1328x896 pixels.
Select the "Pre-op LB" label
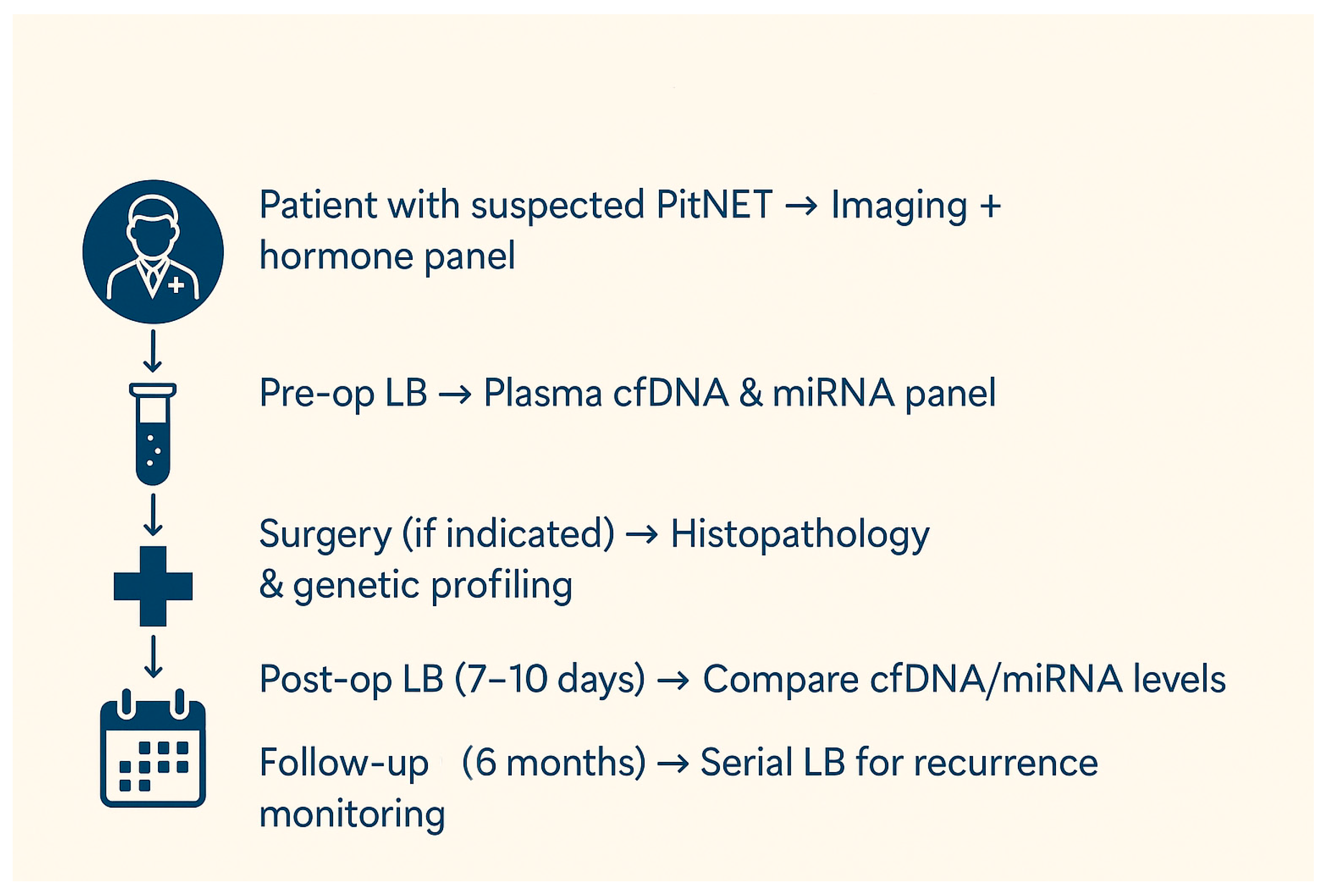coord(343,393)
